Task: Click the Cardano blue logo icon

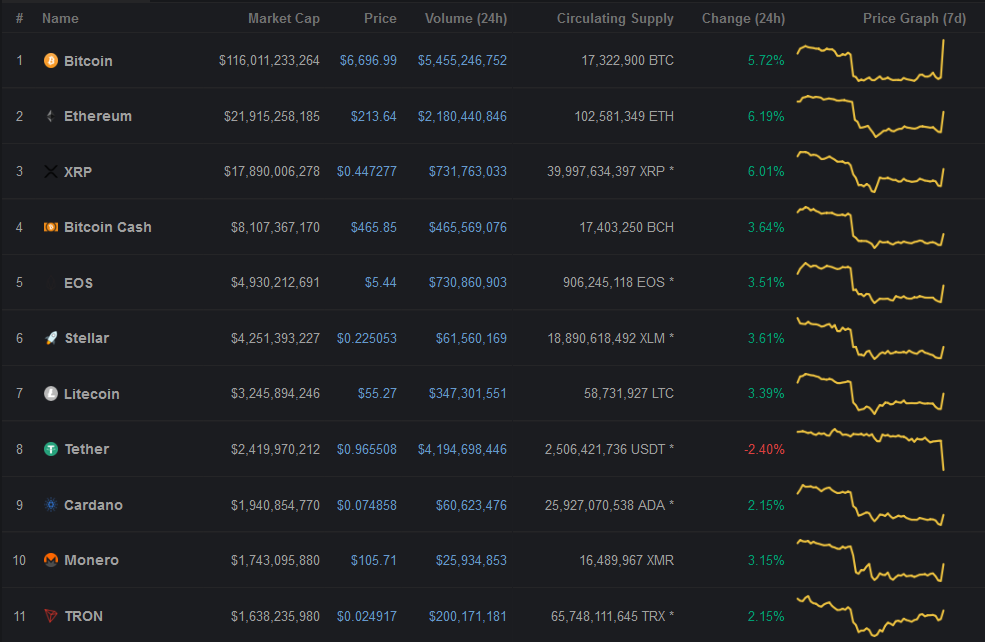Action: click(51, 504)
